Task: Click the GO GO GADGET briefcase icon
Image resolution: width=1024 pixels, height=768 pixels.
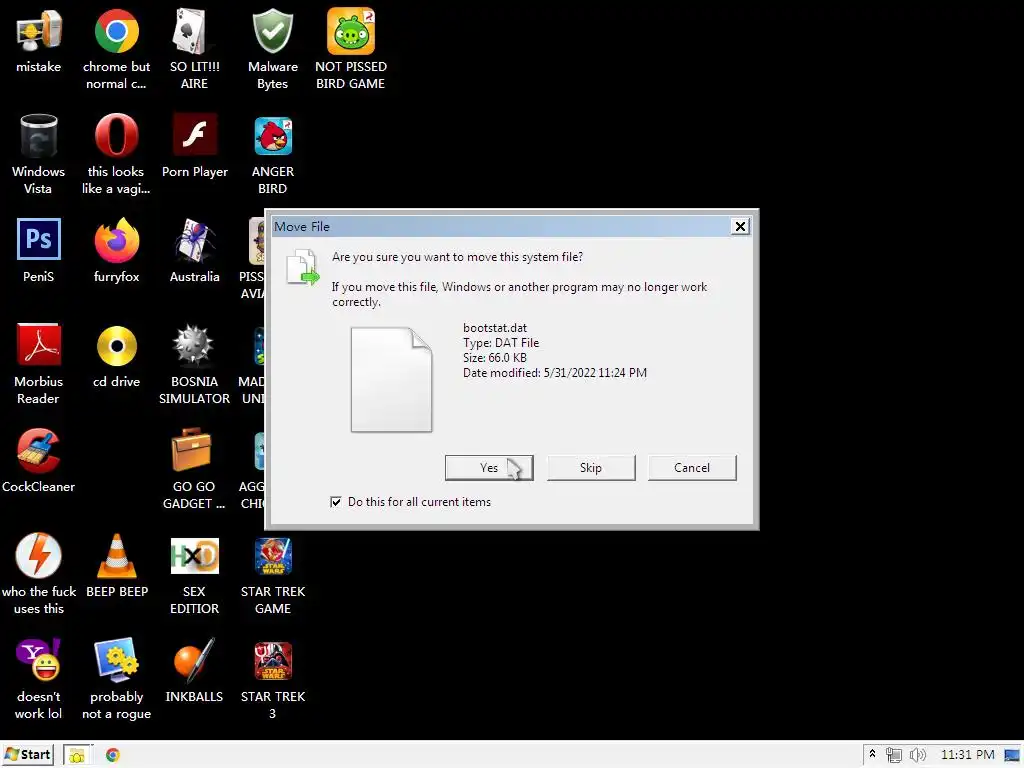Action: 191,449
